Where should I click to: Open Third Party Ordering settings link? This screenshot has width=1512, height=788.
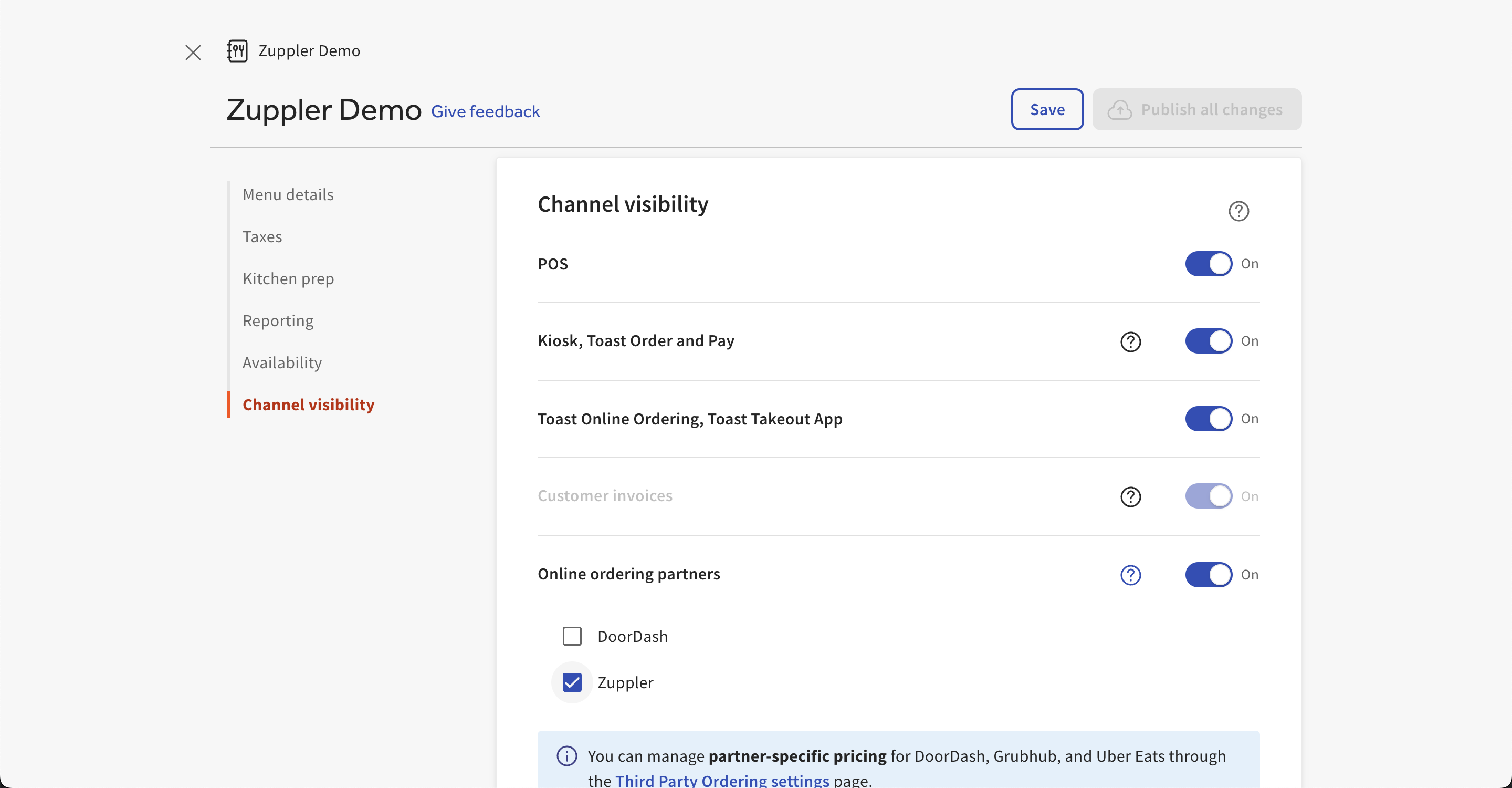pyautogui.click(x=721, y=780)
